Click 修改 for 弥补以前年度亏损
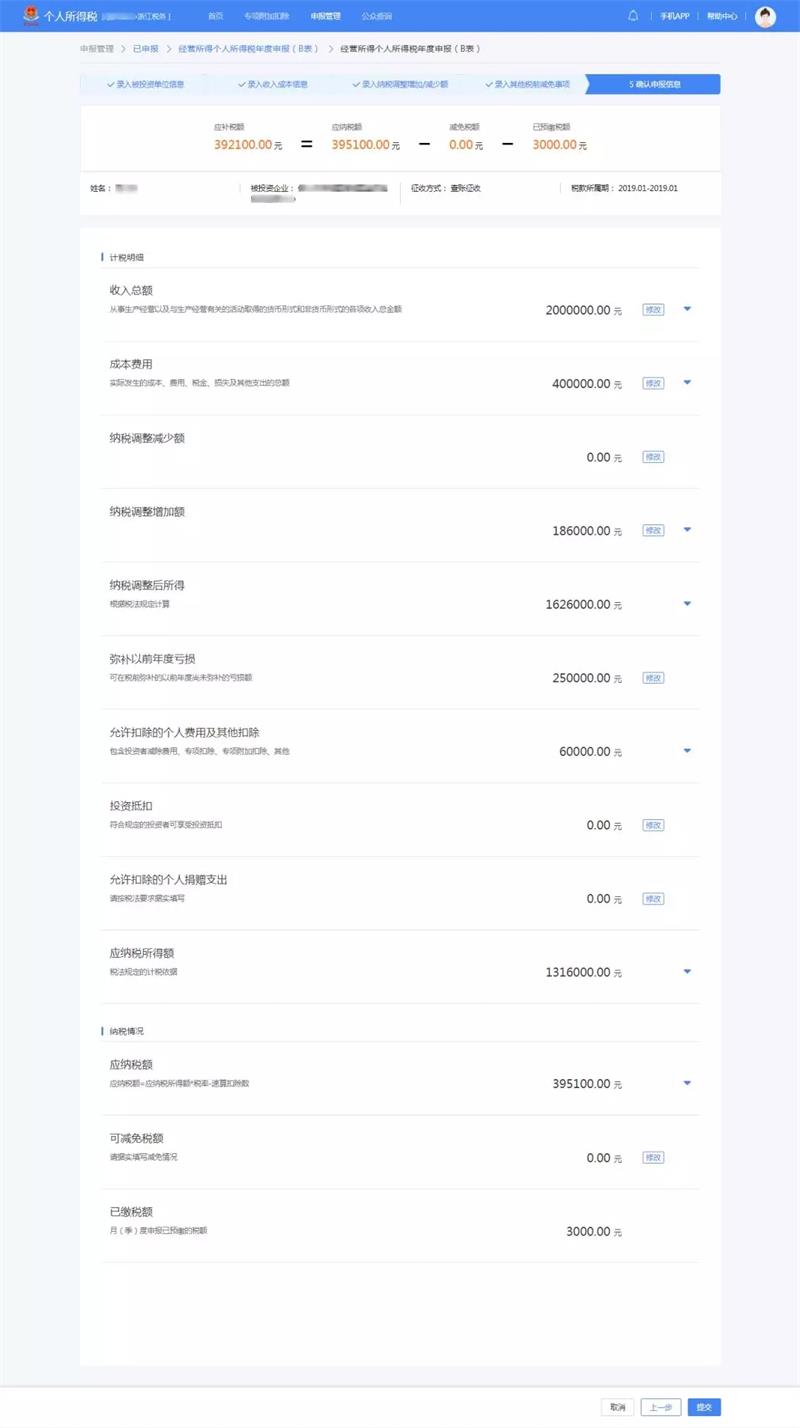800x1428 pixels. (x=653, y=678)
